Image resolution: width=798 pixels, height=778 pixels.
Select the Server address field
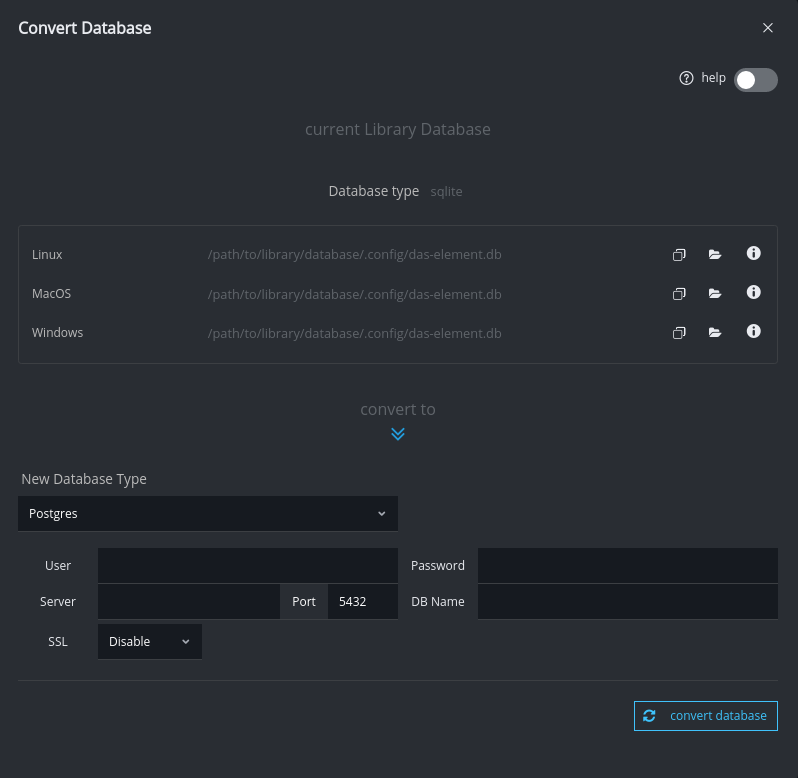(188, 602)
